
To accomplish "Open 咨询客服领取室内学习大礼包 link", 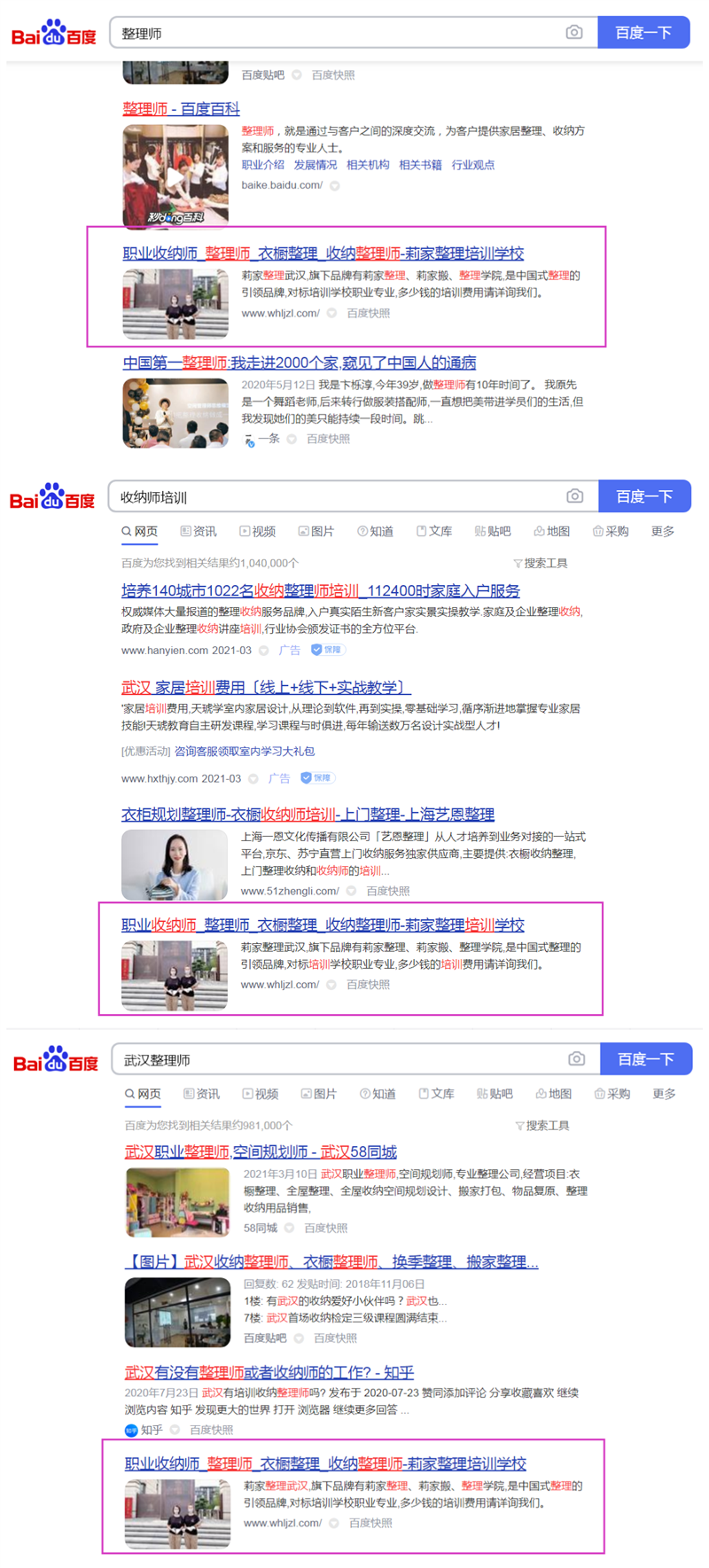I will point(245,752).
